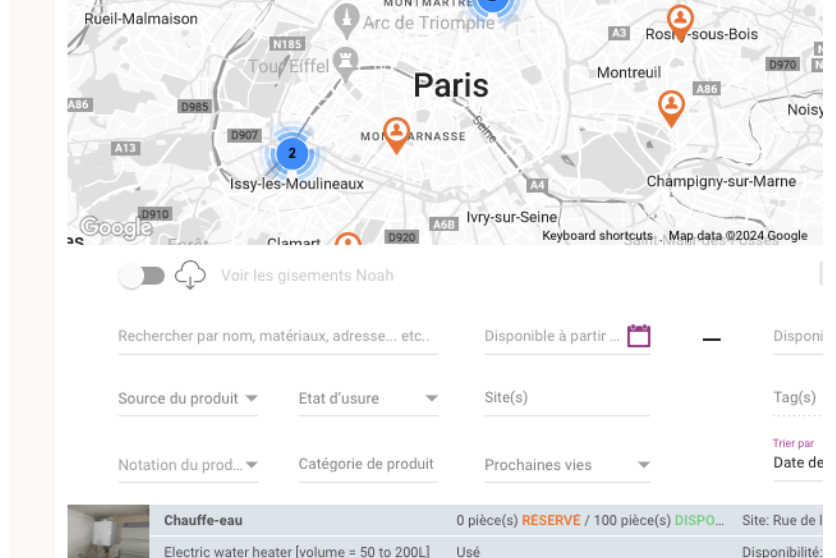
Task: Open the Chauffe-eau listing title
Action: (203, 521)
